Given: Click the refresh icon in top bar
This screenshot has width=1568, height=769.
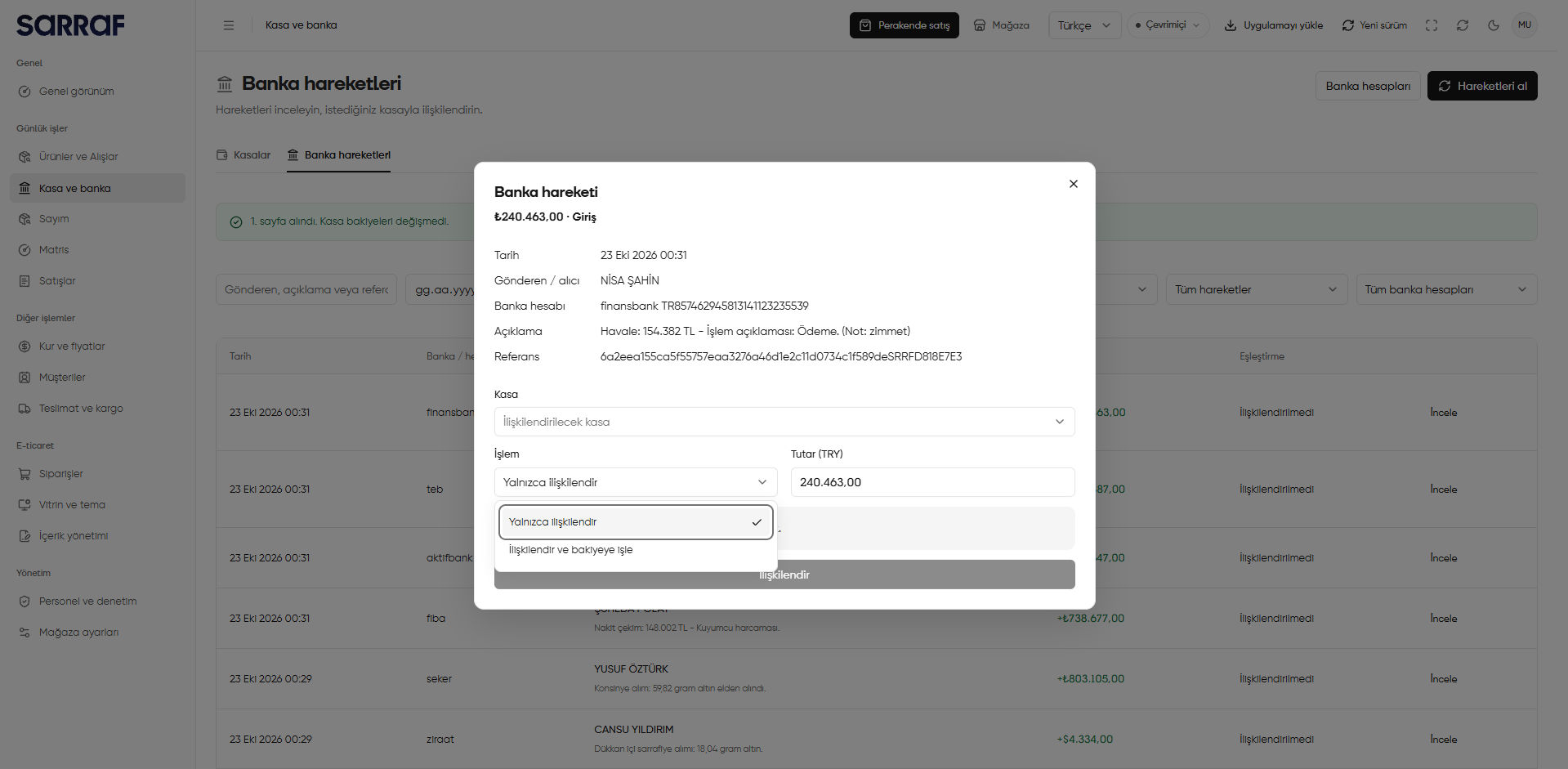Looking at the screenshot, I should (x=1463, y=25).
